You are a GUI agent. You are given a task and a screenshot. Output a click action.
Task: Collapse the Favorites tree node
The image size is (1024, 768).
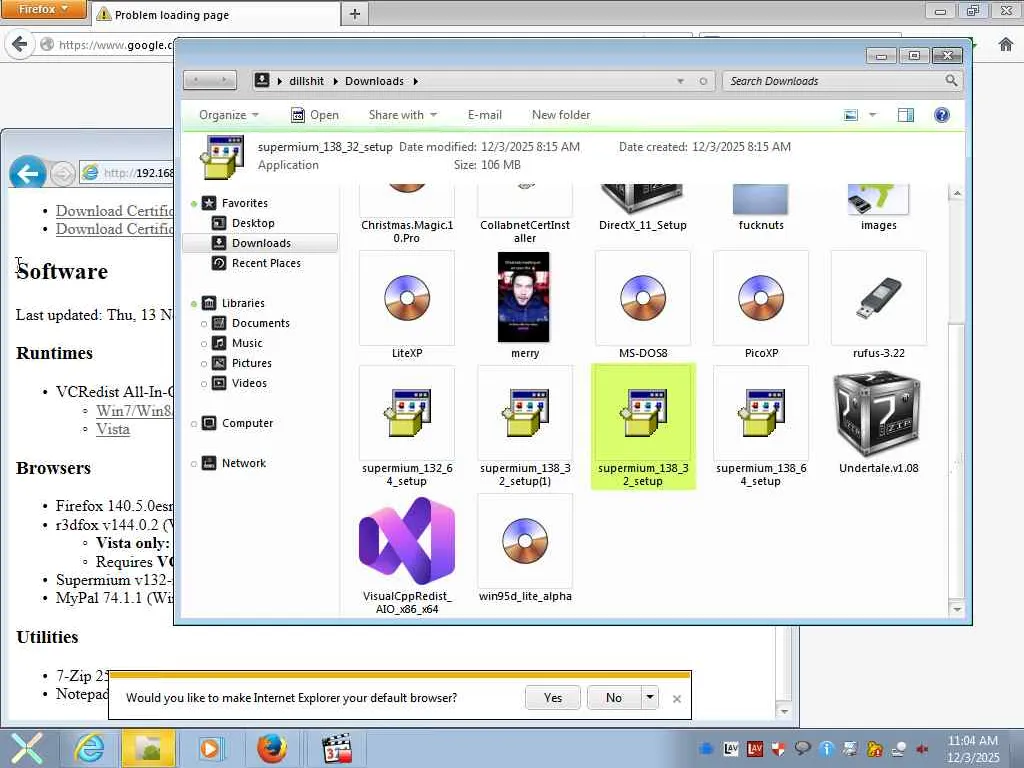(194, 204)
